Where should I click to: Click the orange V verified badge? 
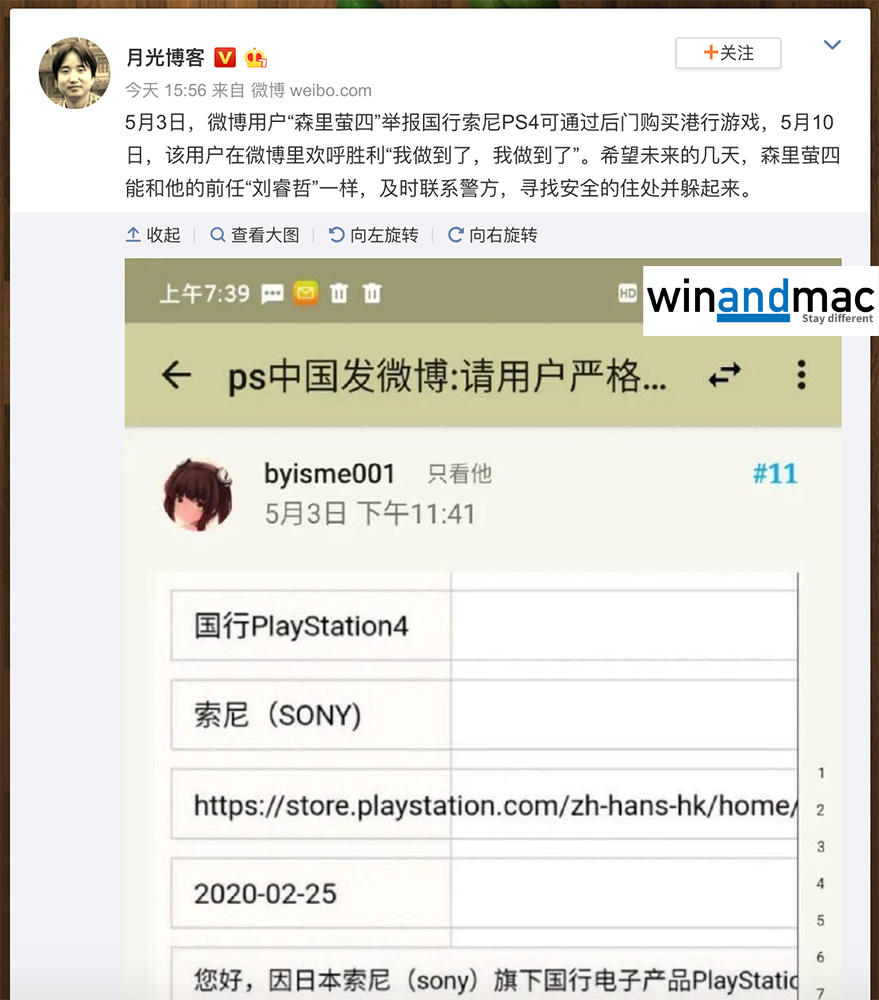click(225, 58)
